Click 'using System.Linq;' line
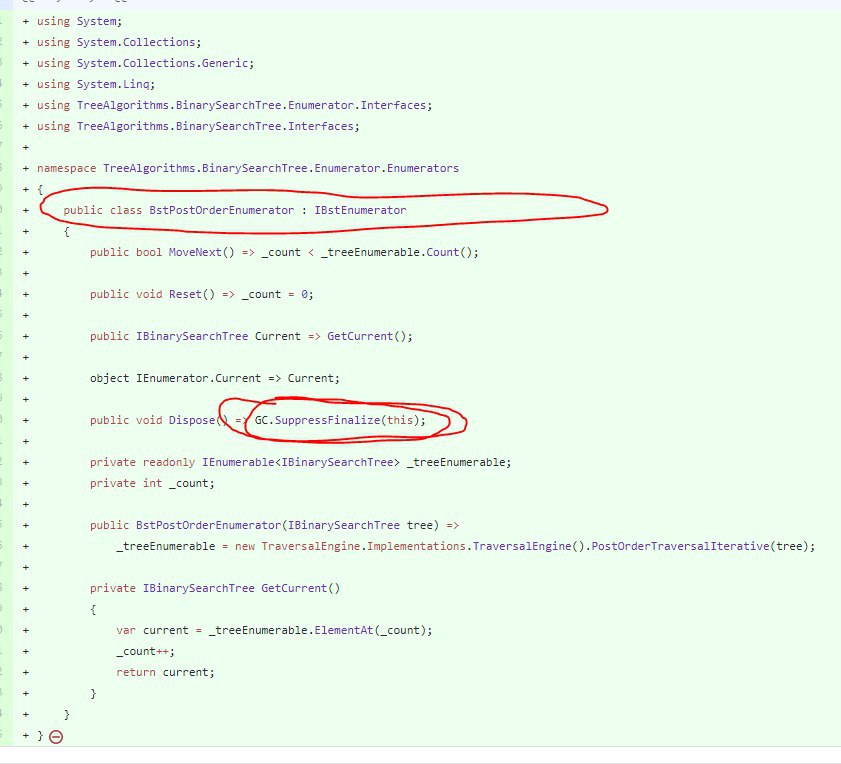Image resolution: width=841 pixels, height=764 pixels. pos(95,84)
